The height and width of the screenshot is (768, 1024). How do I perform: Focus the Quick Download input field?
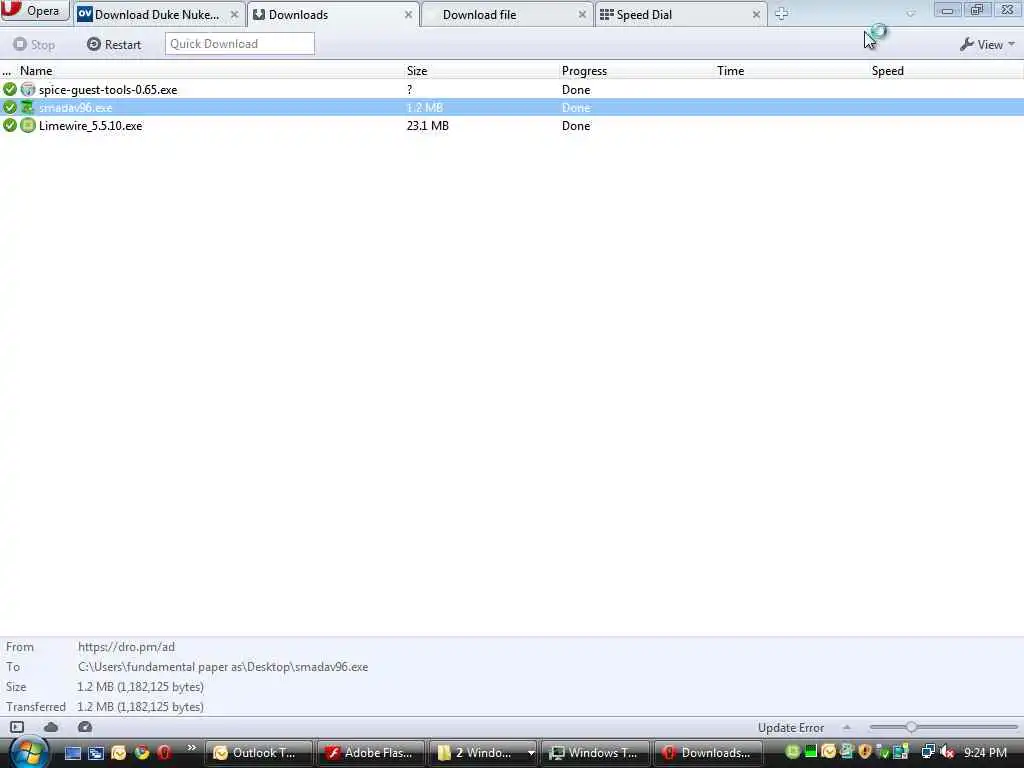point(240,44)
